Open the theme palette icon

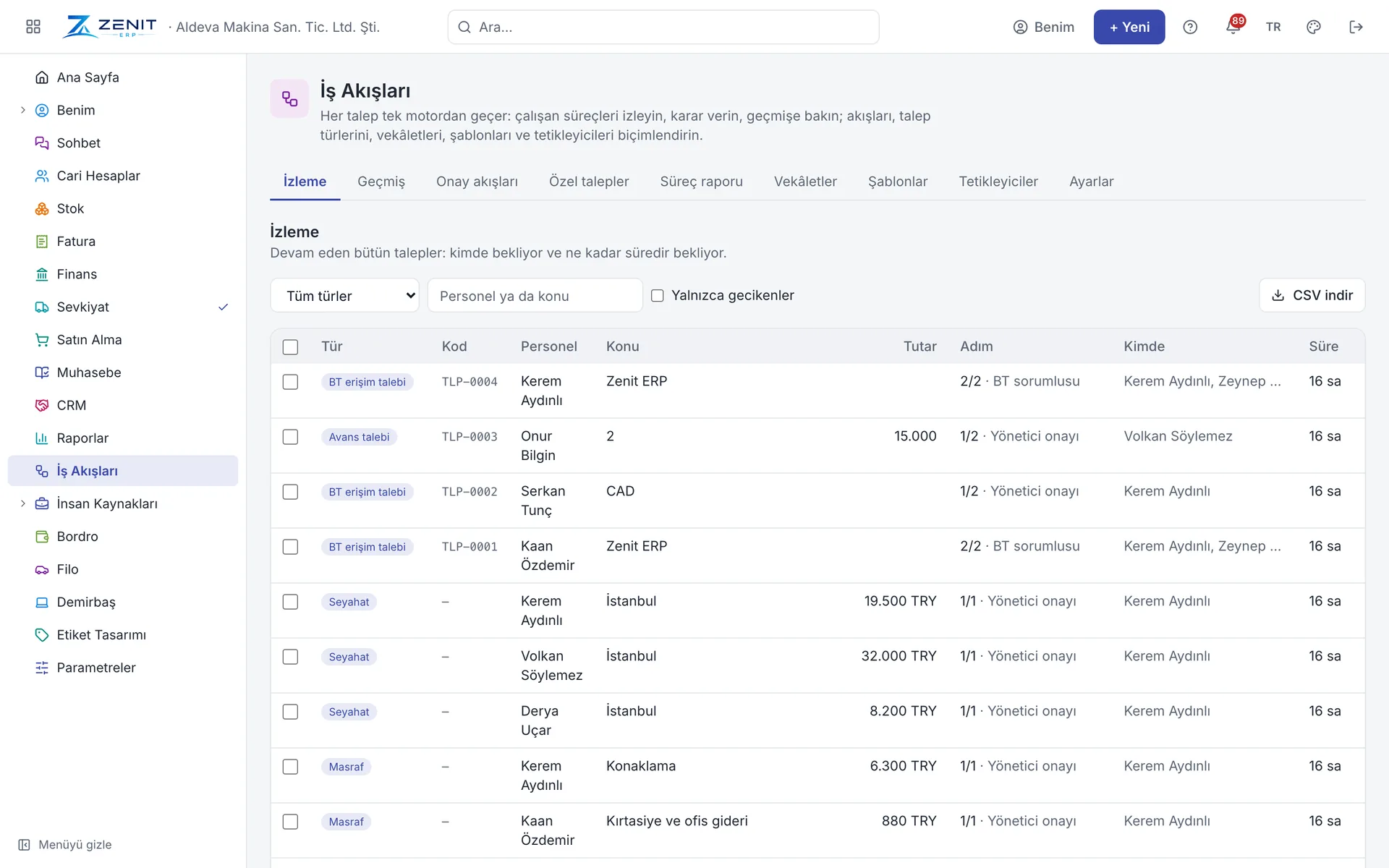coord(1314,27)
